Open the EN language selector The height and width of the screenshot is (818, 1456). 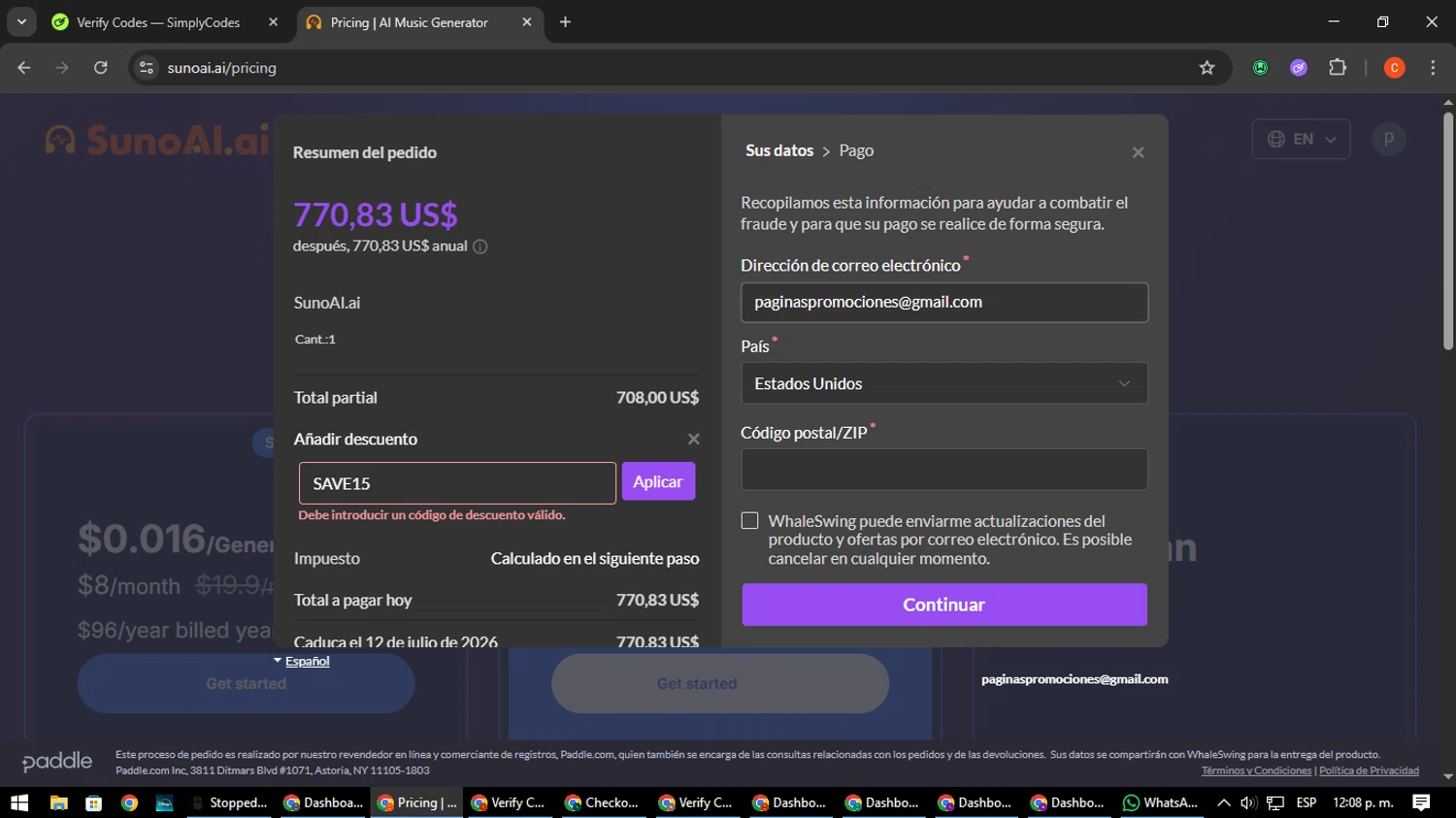coord(1301,139)
